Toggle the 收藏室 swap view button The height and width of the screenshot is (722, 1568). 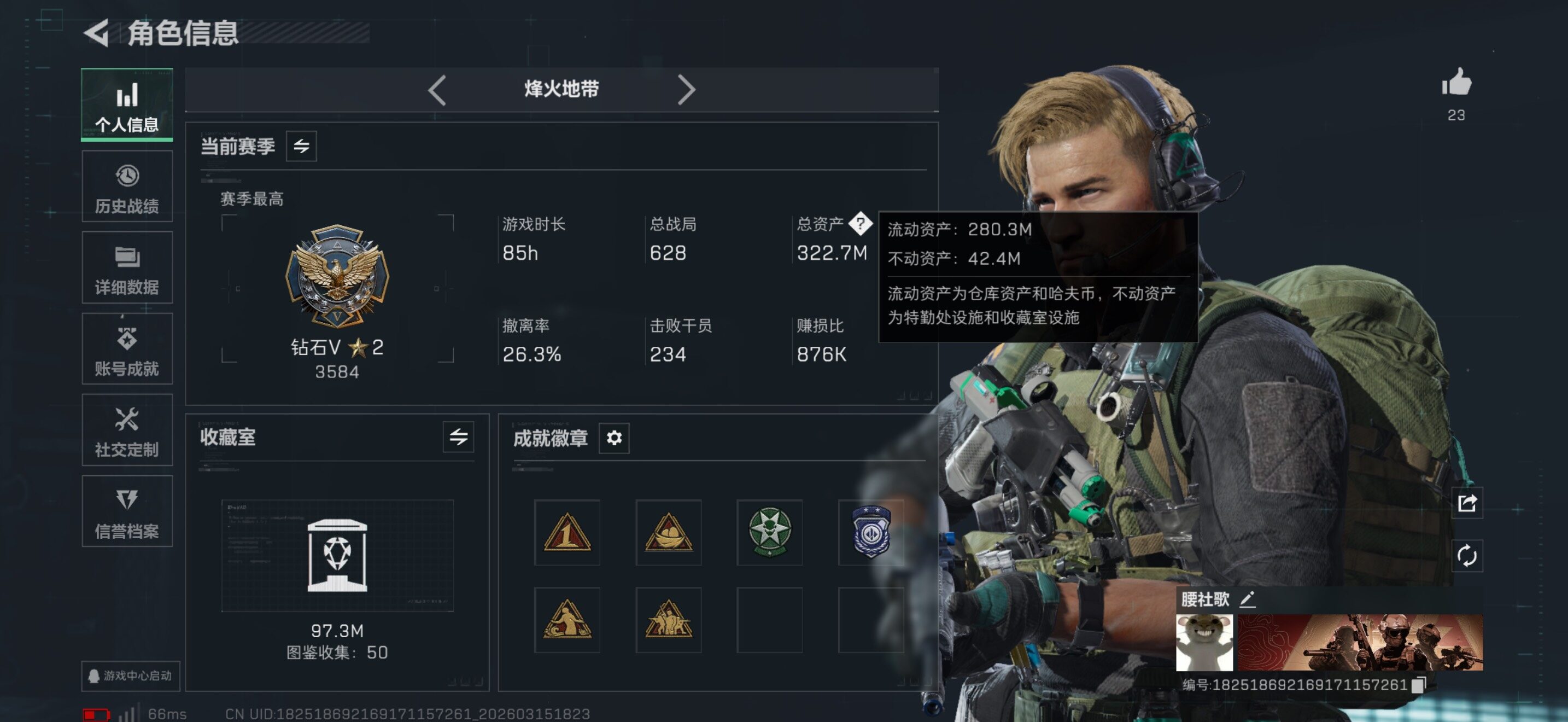tap(458, 436)
